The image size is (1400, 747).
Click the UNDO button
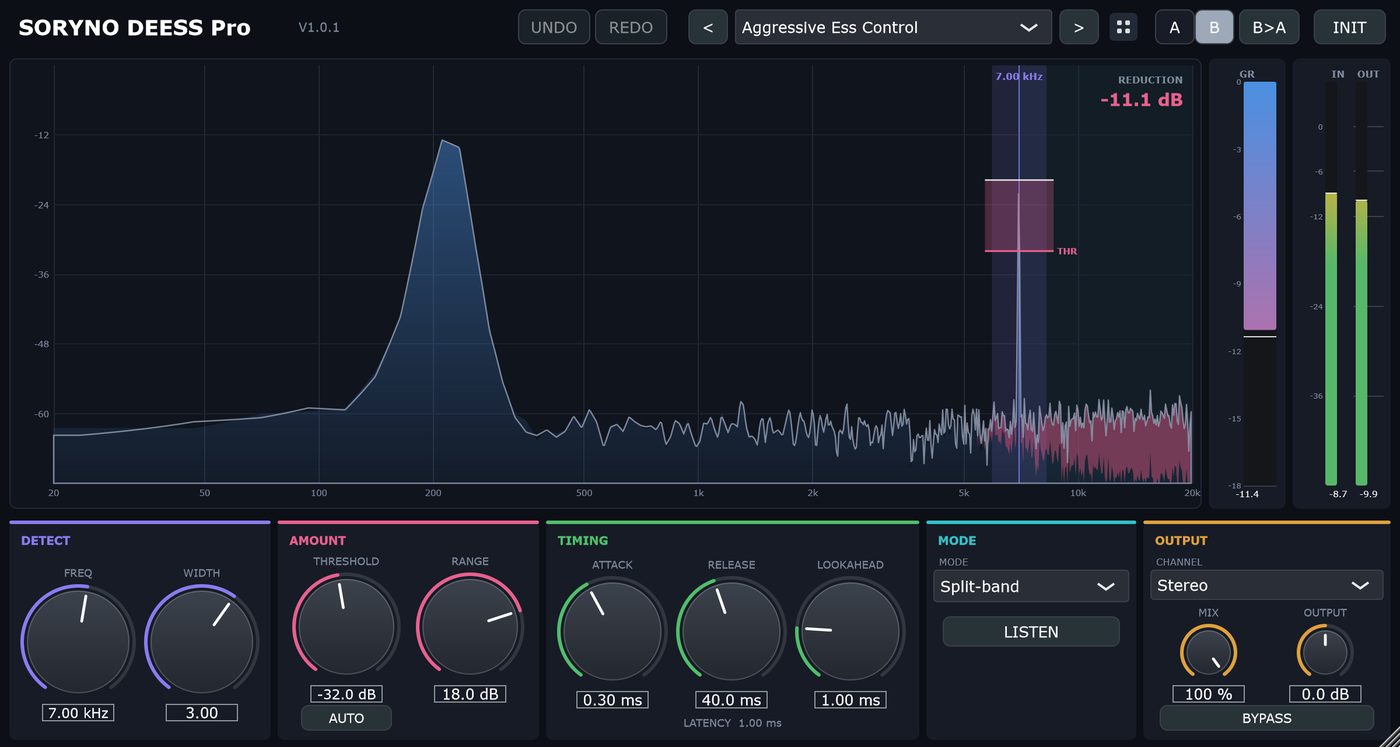click(554, 27)
